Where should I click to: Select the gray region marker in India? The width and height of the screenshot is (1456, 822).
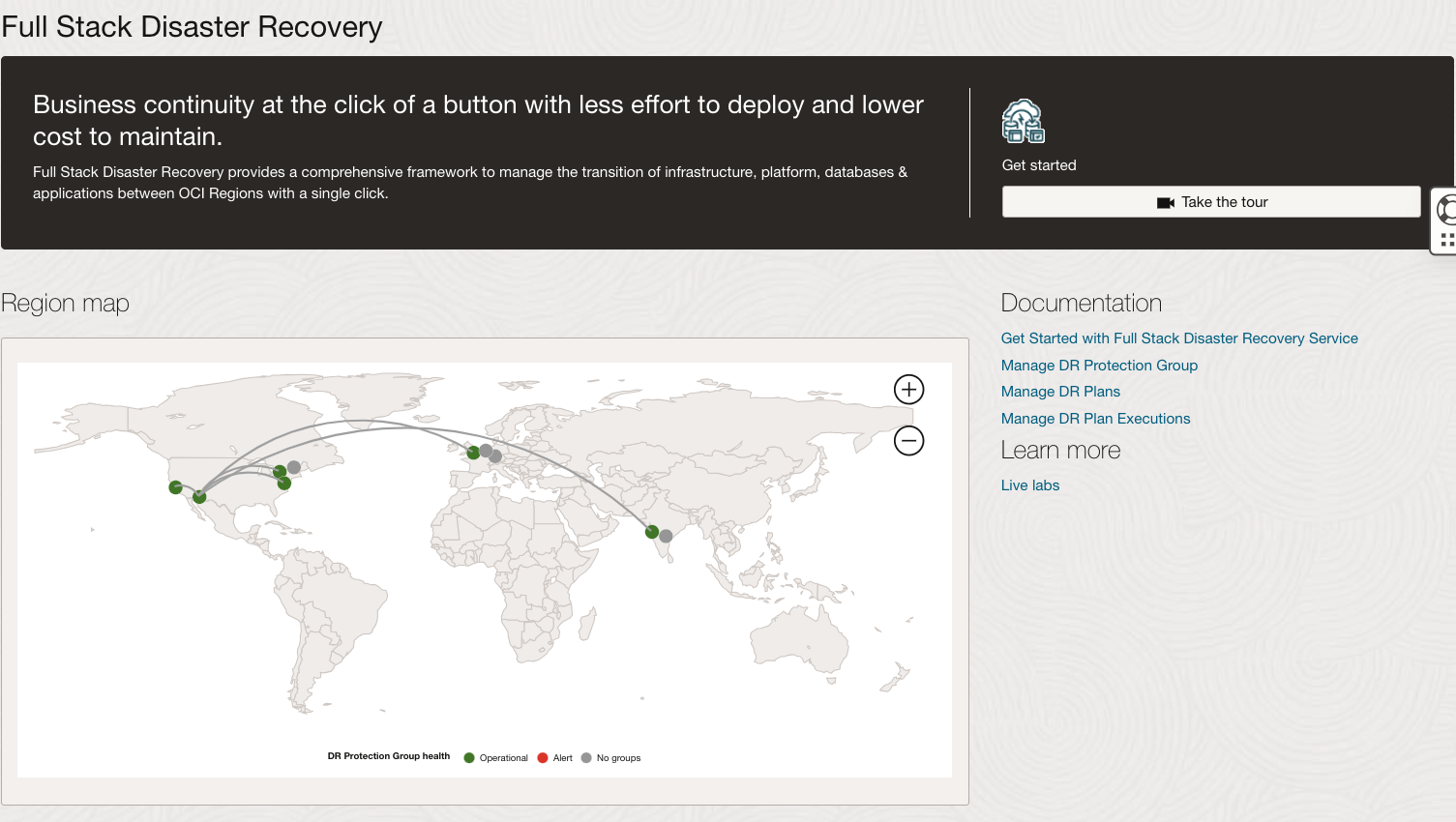pyautogui.click(x=666, y=536)
